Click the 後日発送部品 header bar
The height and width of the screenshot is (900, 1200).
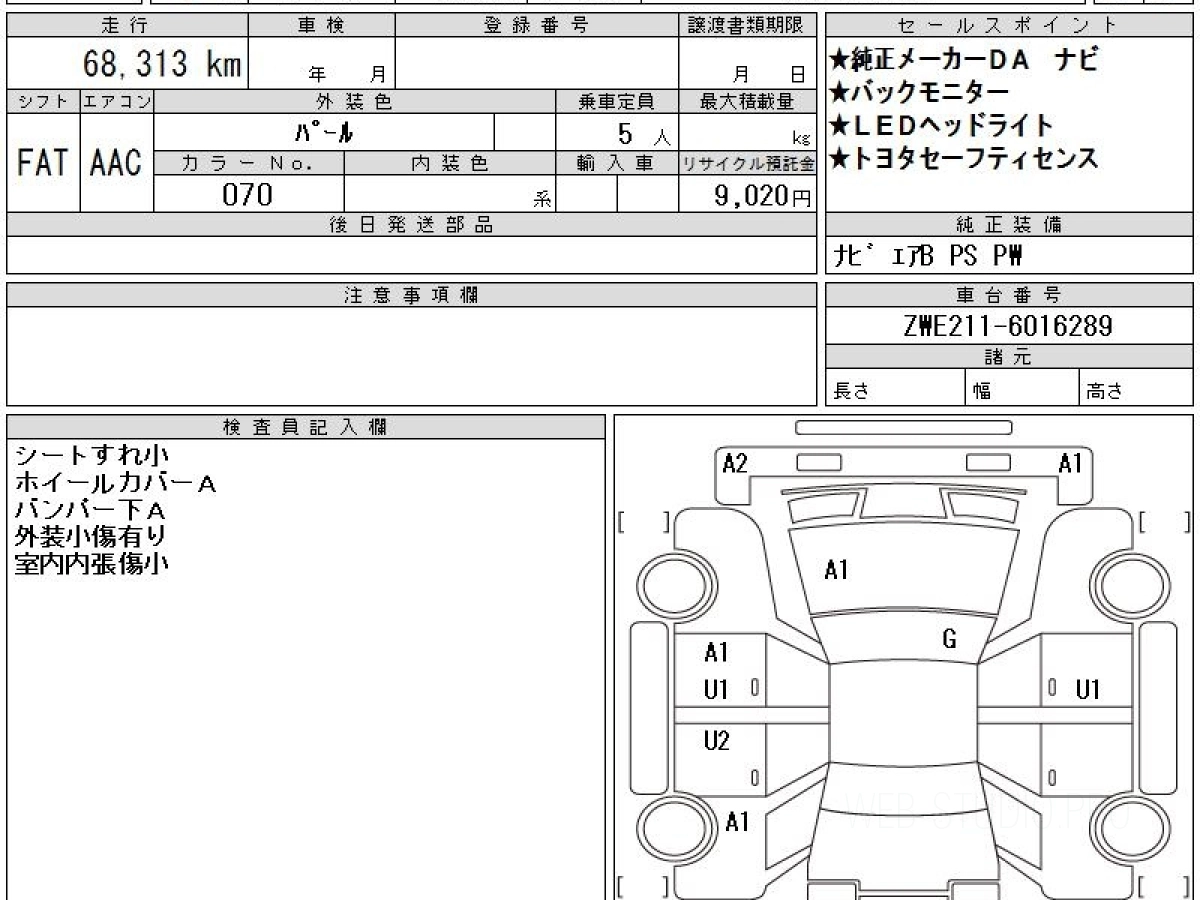click(411, 225)
